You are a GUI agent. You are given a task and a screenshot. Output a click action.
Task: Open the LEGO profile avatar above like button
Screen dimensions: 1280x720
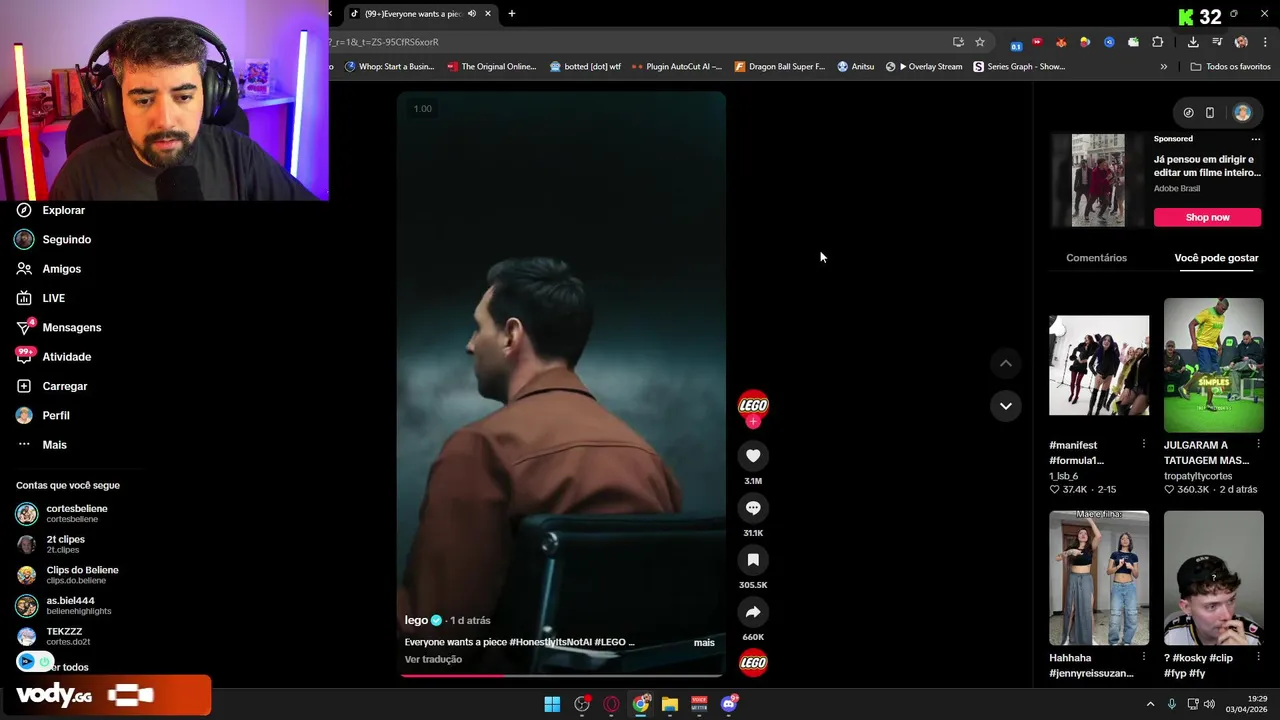pyautogui.click(x=753, y=405)
